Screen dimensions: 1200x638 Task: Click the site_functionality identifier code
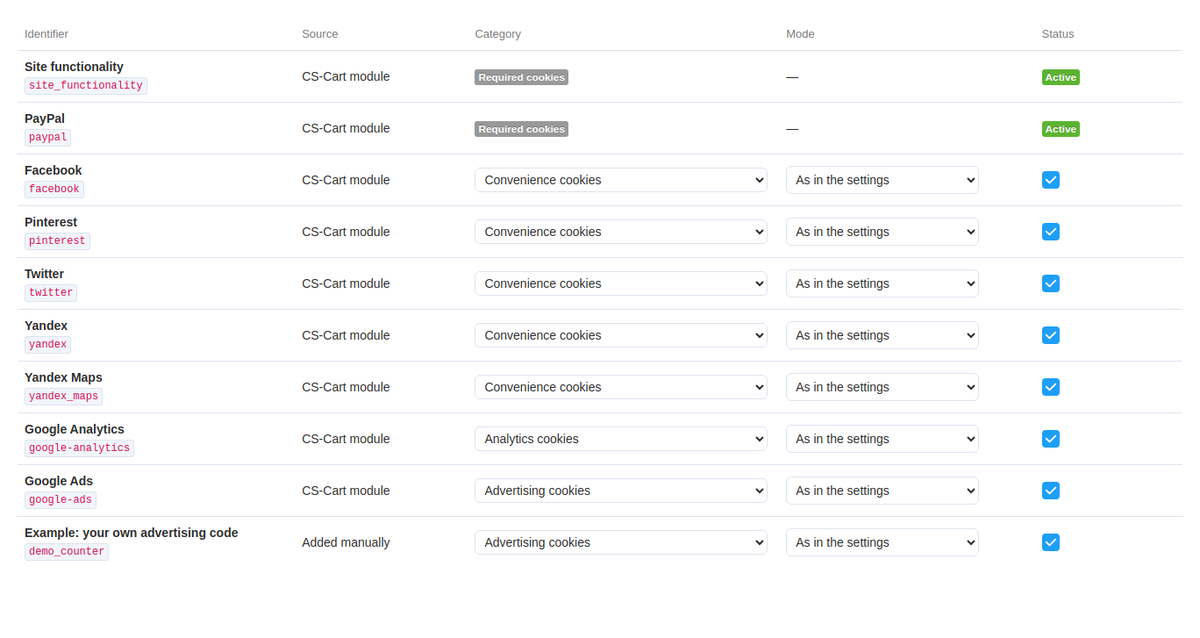pos(86,86)
